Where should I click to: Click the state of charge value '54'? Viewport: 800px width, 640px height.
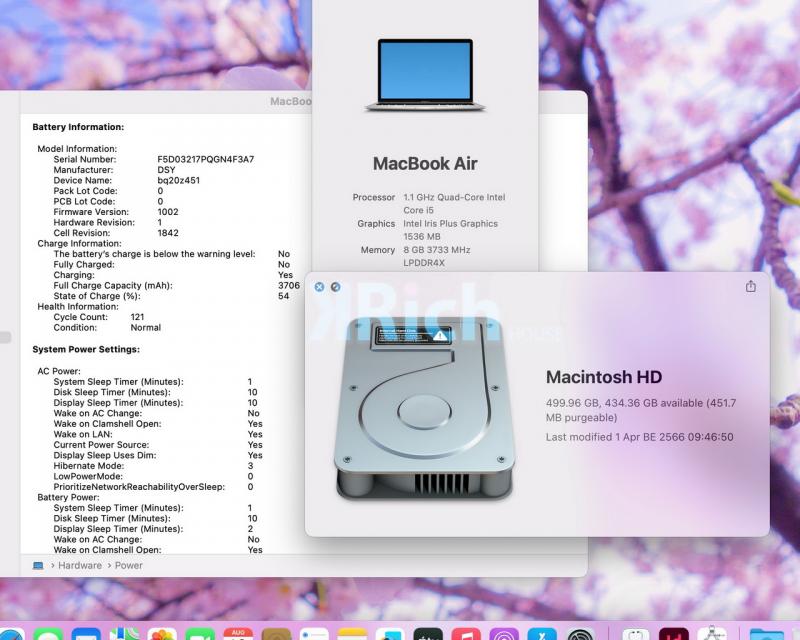pyautogui.click(x=284, y=296)
